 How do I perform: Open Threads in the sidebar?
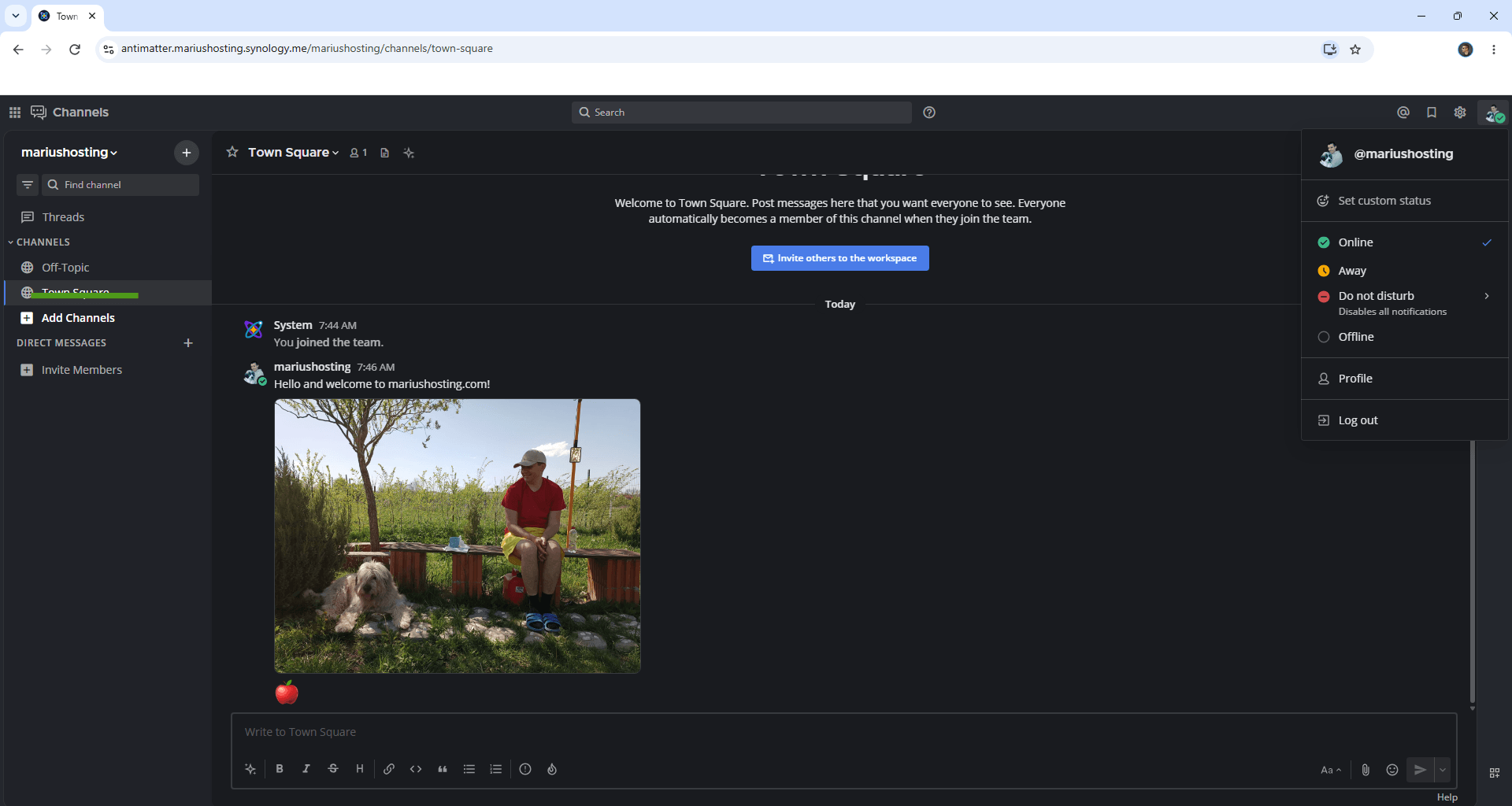[x=108, y=217]
